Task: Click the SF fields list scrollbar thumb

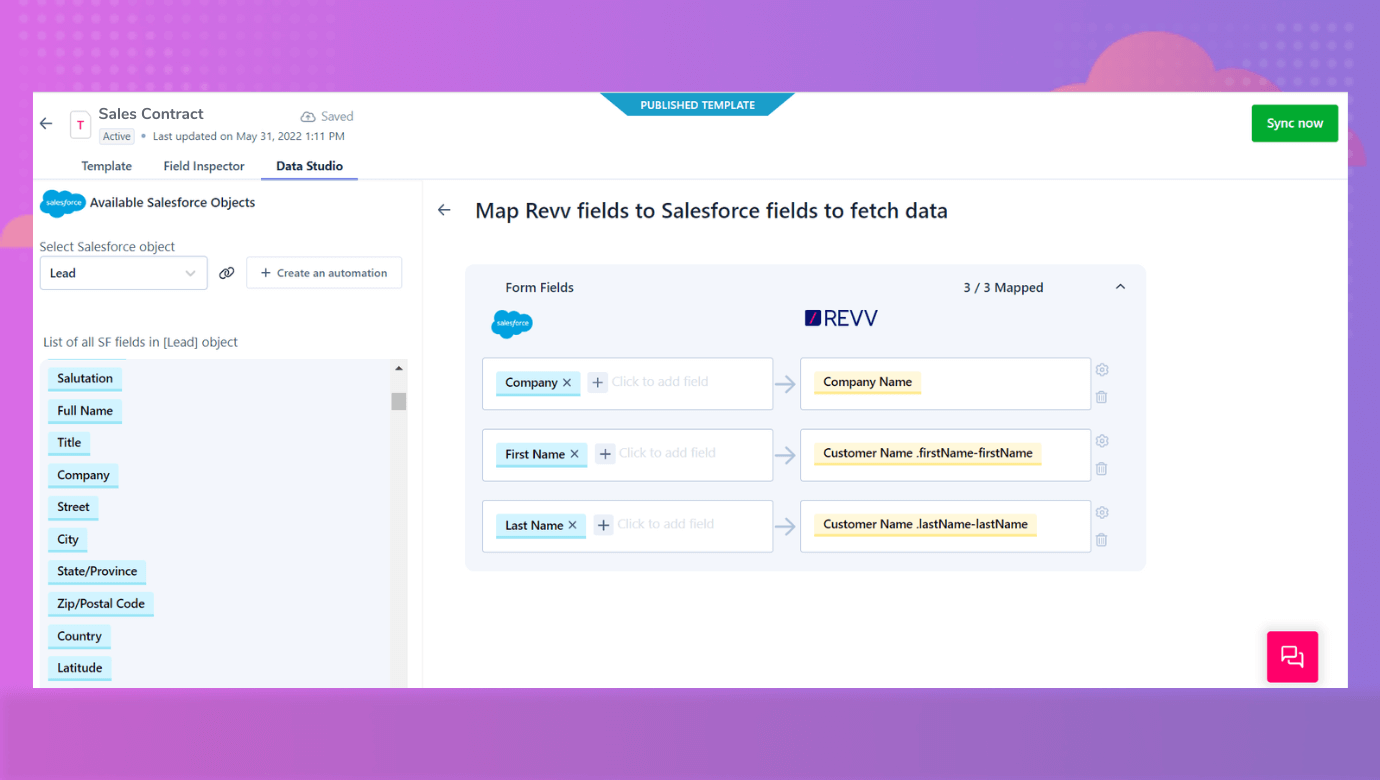Action: click(x=399, y=401)
